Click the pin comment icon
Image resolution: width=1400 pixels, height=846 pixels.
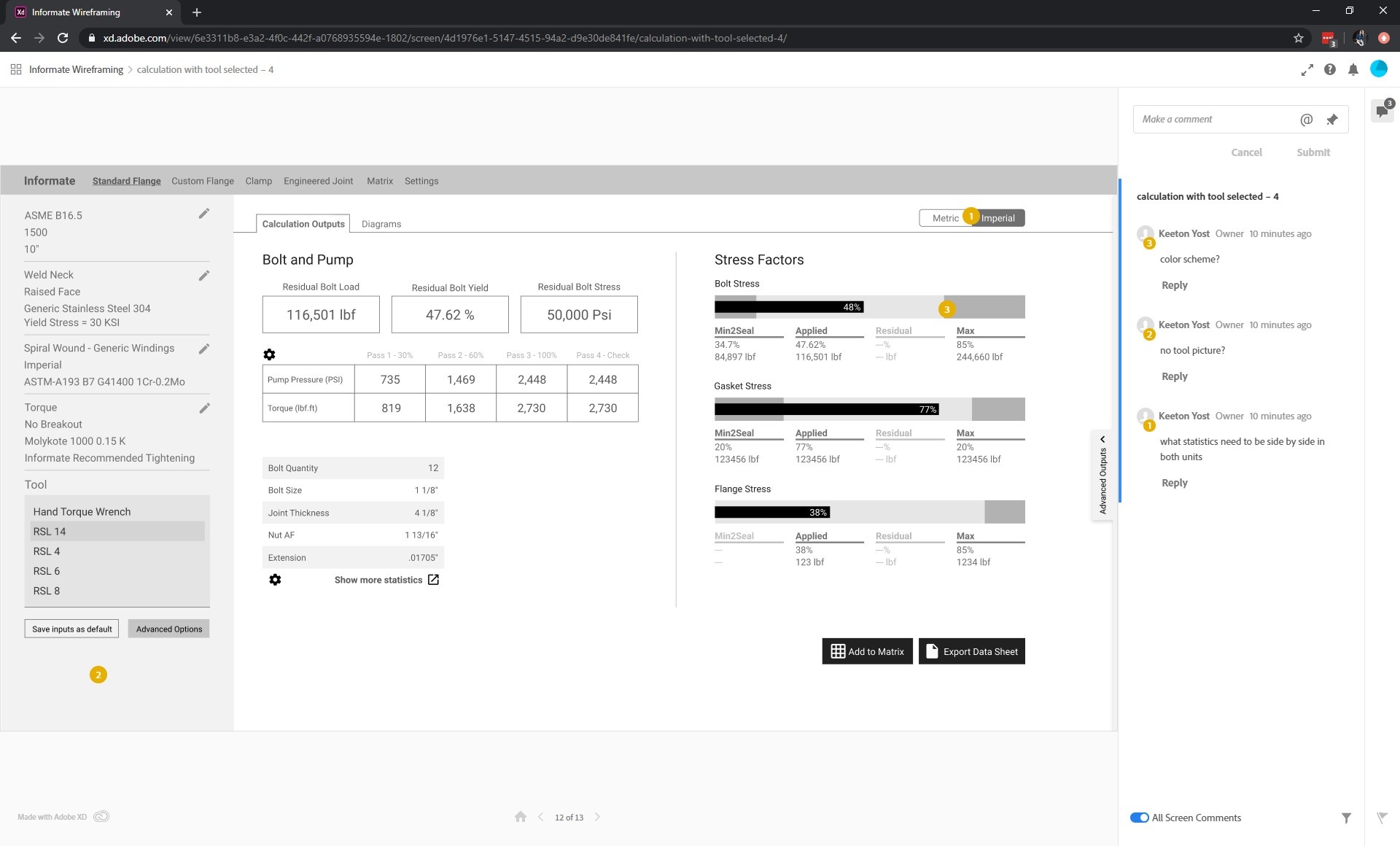[x=1332, y=120]
